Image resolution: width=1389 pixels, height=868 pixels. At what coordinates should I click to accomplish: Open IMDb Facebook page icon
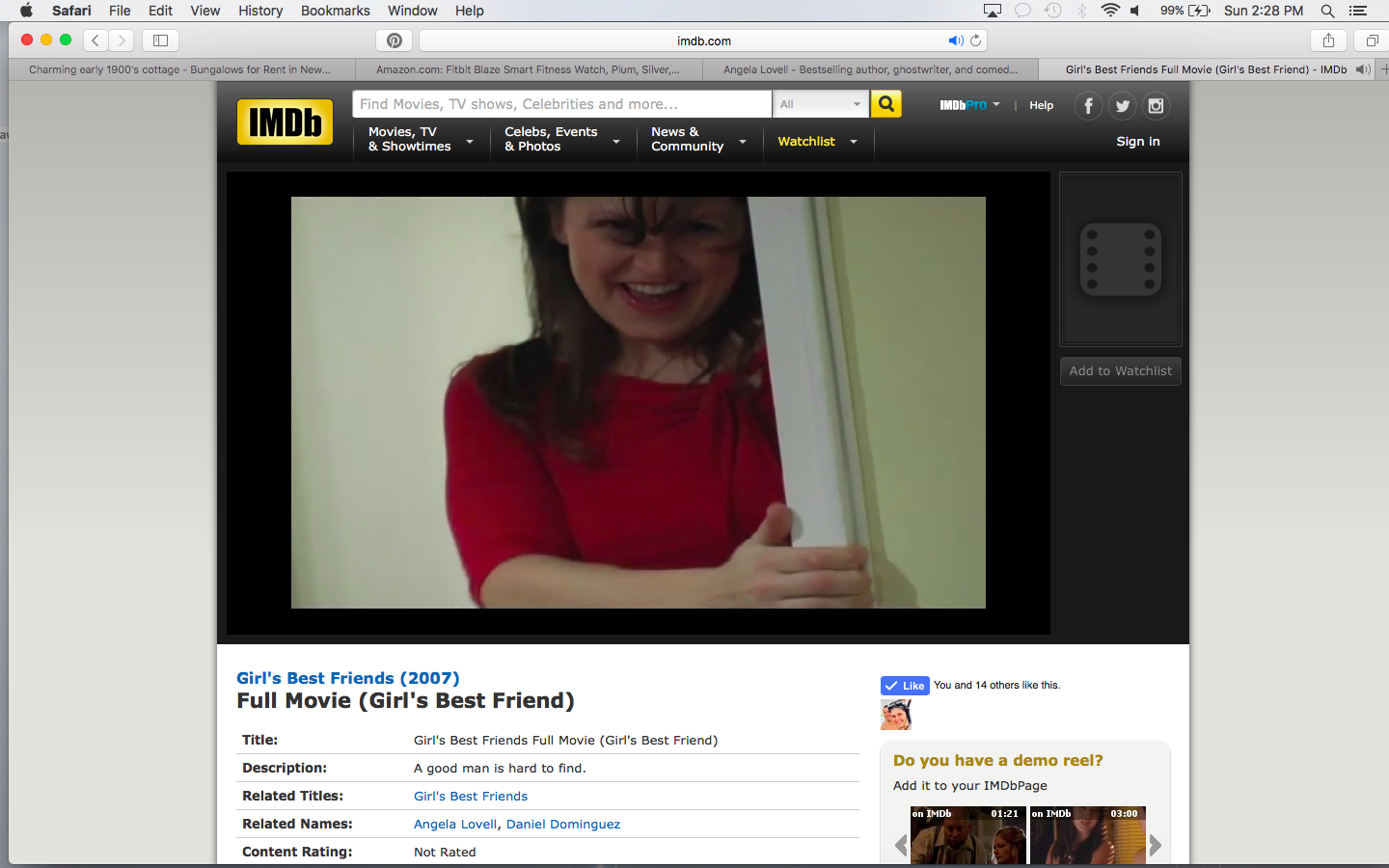tap(1088, 106)
